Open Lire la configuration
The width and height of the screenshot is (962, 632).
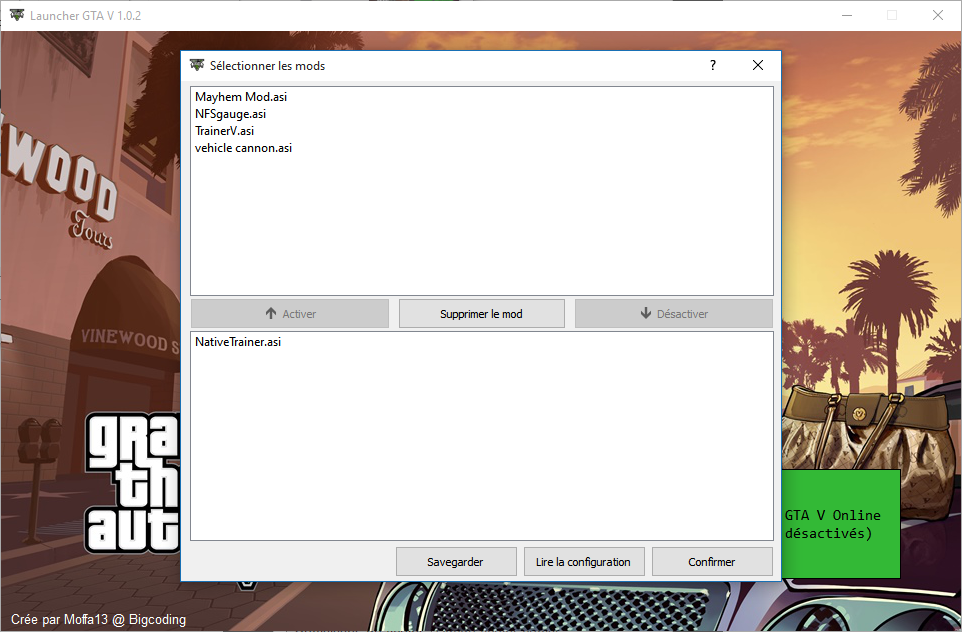(x=583, y=562)
